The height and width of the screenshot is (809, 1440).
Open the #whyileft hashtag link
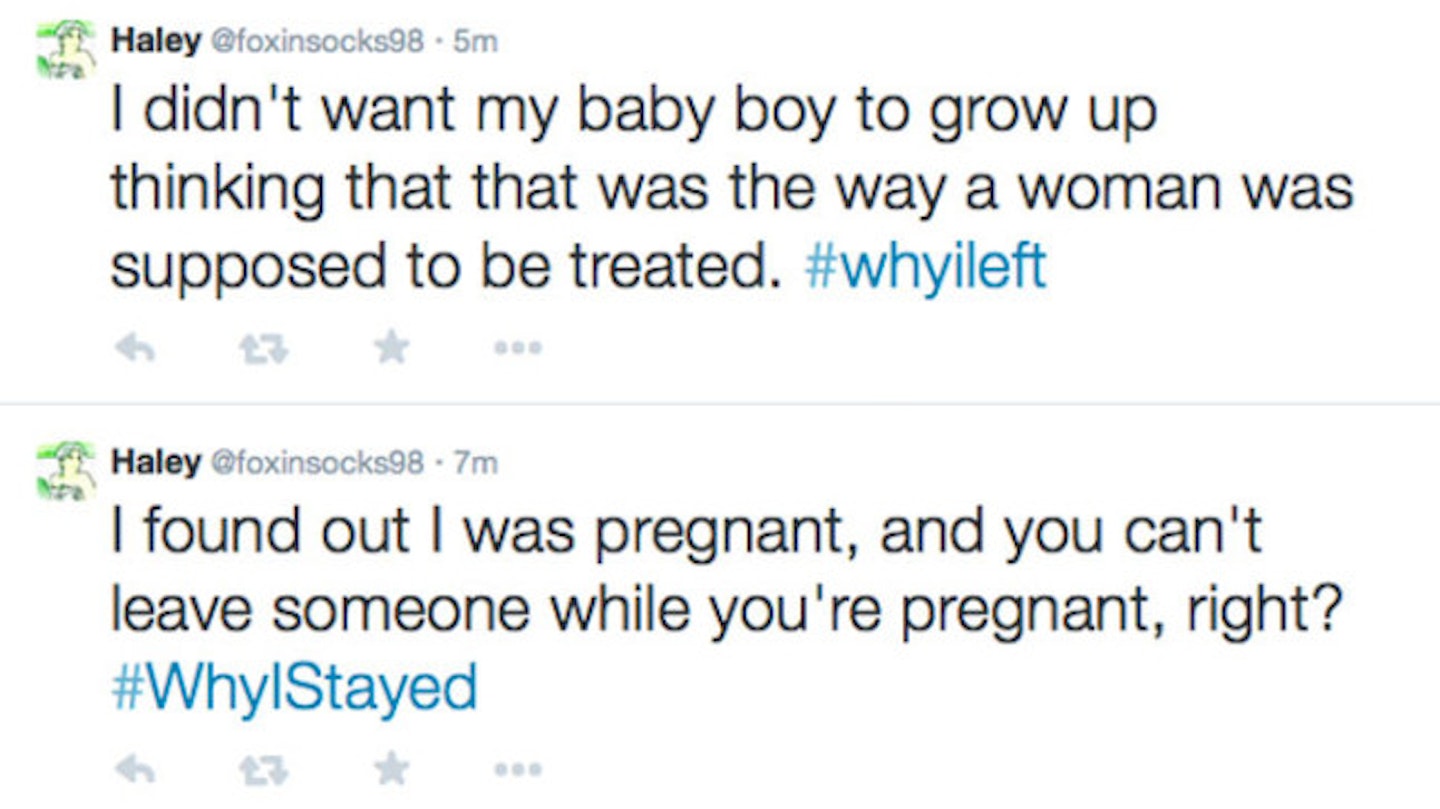(925, 267)
